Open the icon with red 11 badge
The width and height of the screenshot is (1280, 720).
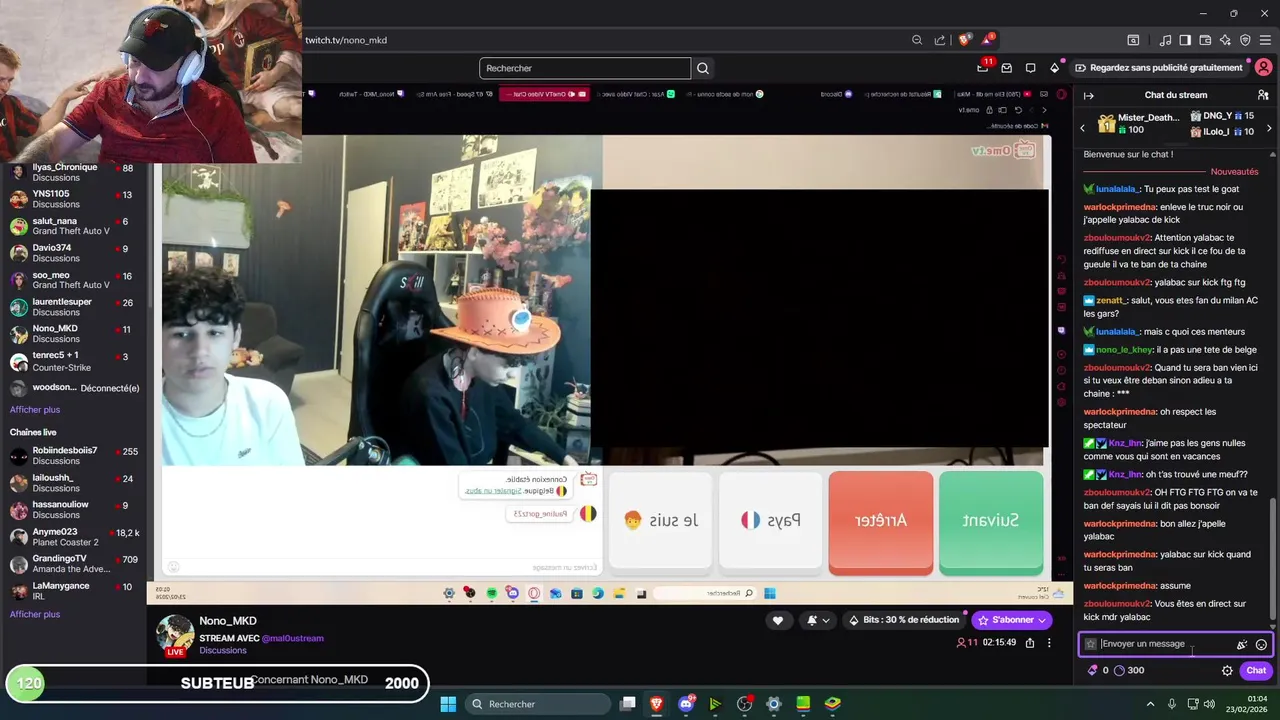pyautogui.click(x=983, y=67)
